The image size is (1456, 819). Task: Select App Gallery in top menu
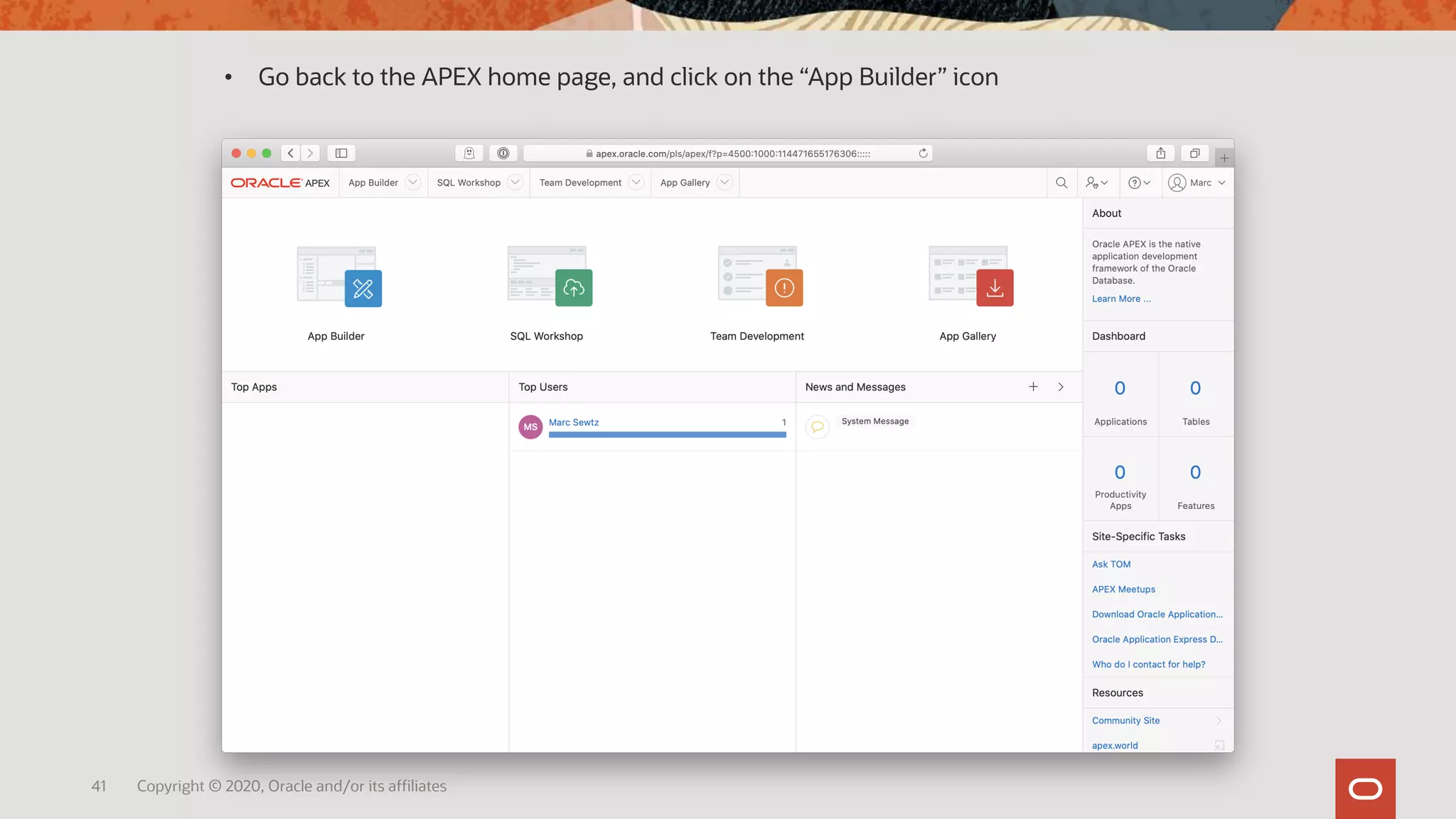coord(685,183)
